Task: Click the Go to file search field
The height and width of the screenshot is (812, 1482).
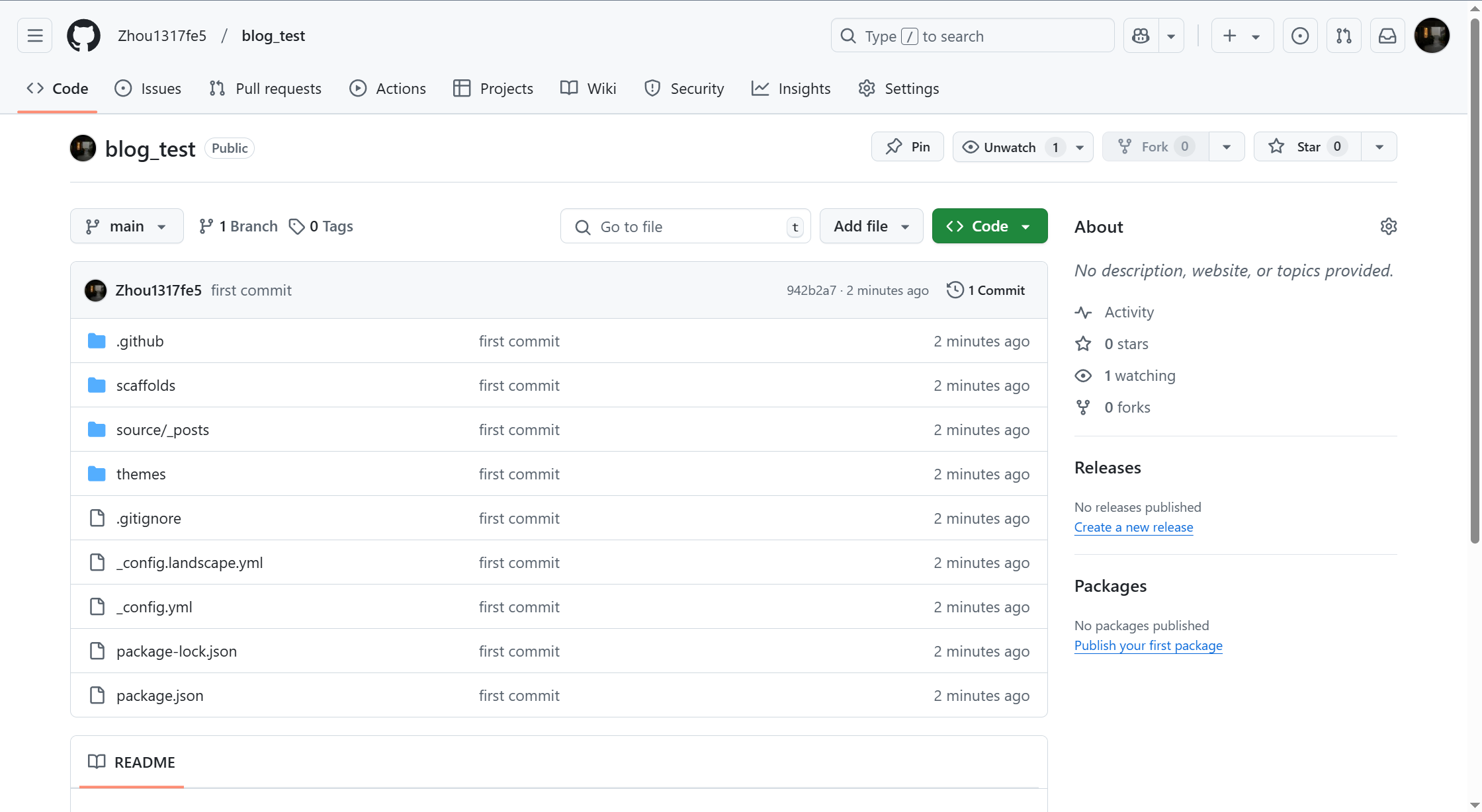Action: (685, 226)
